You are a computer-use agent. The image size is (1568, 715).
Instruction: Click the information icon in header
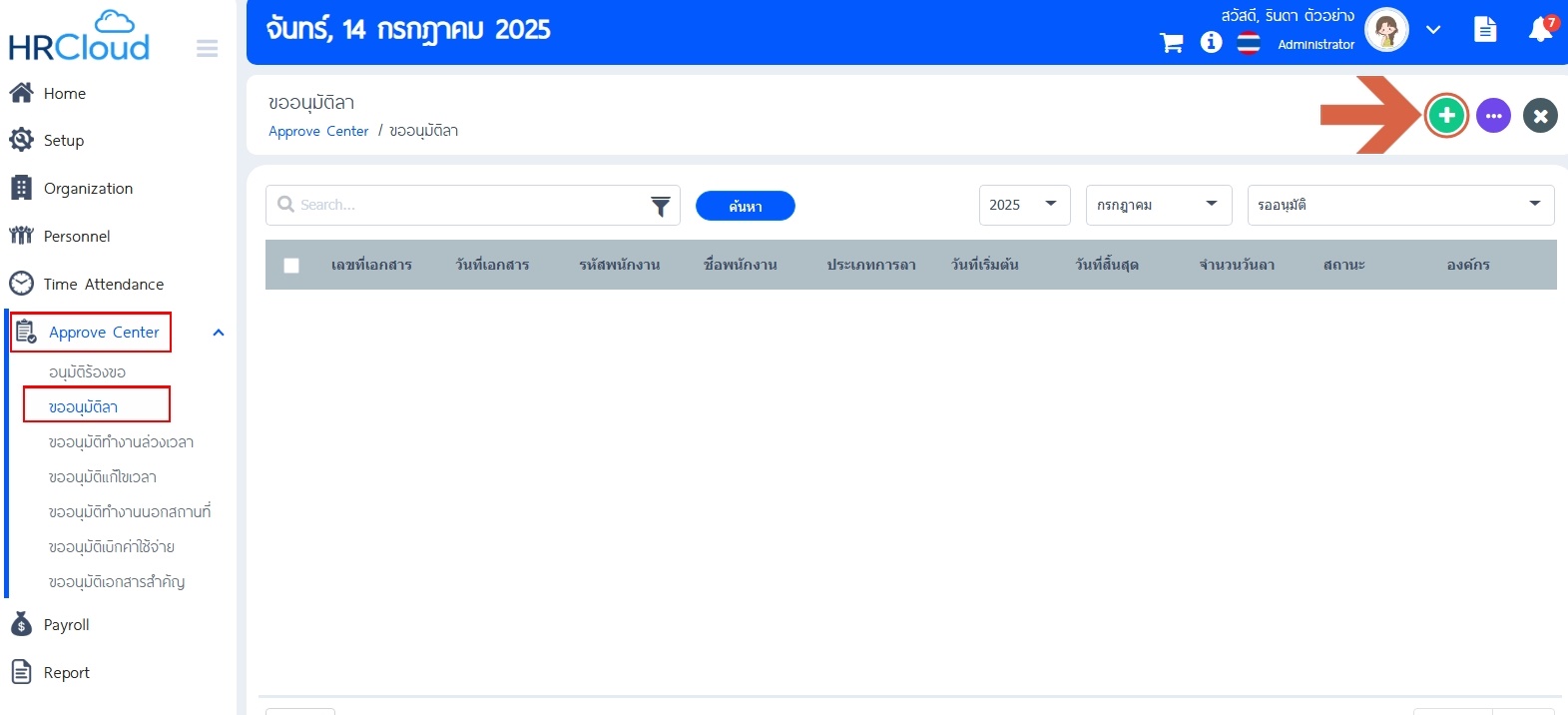[x=1211, y=42]
